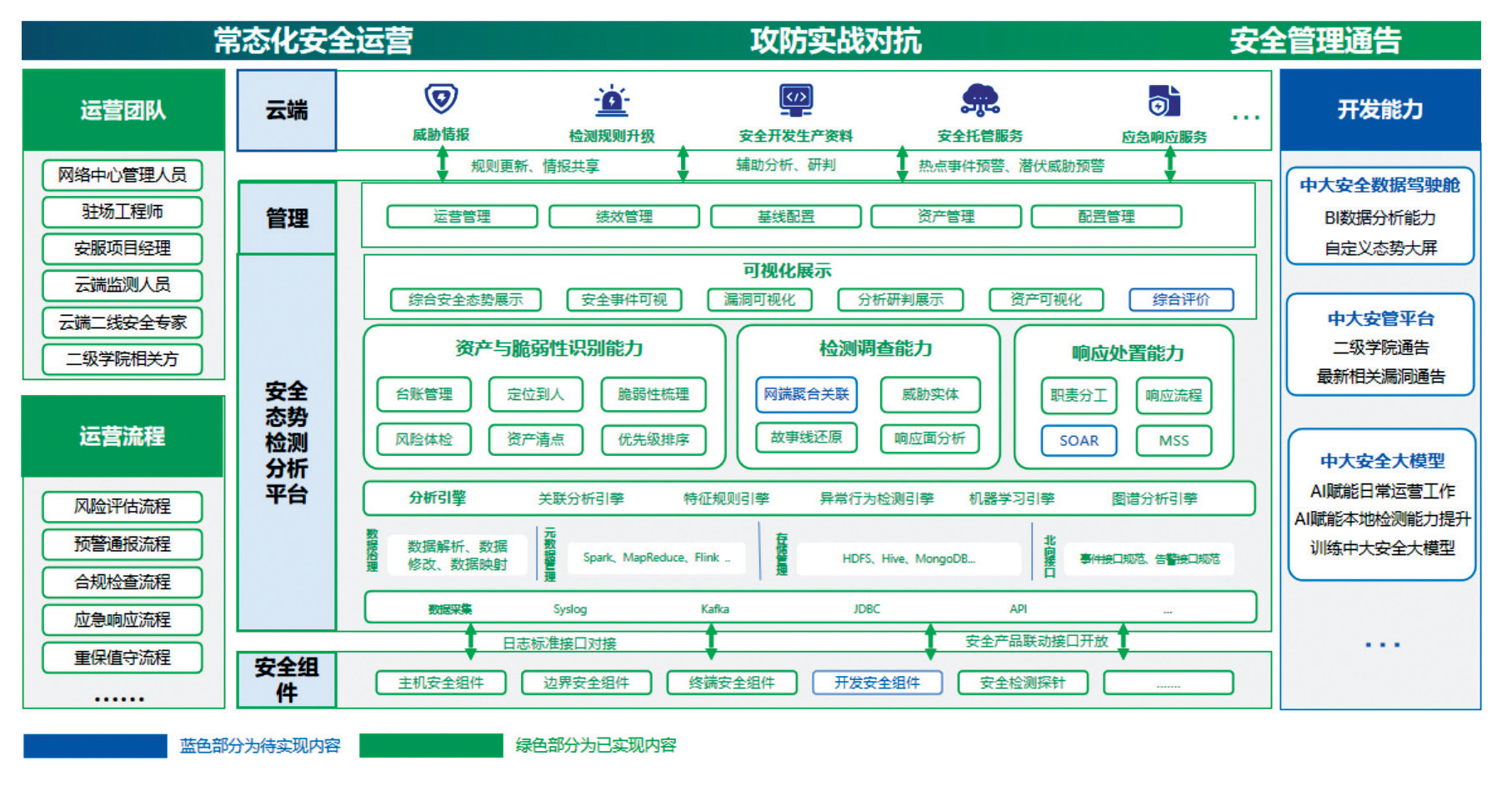1512x791 pixels.
Task: Click the 中大安全大模型 heading
Action: click(x=1382, y=461)
